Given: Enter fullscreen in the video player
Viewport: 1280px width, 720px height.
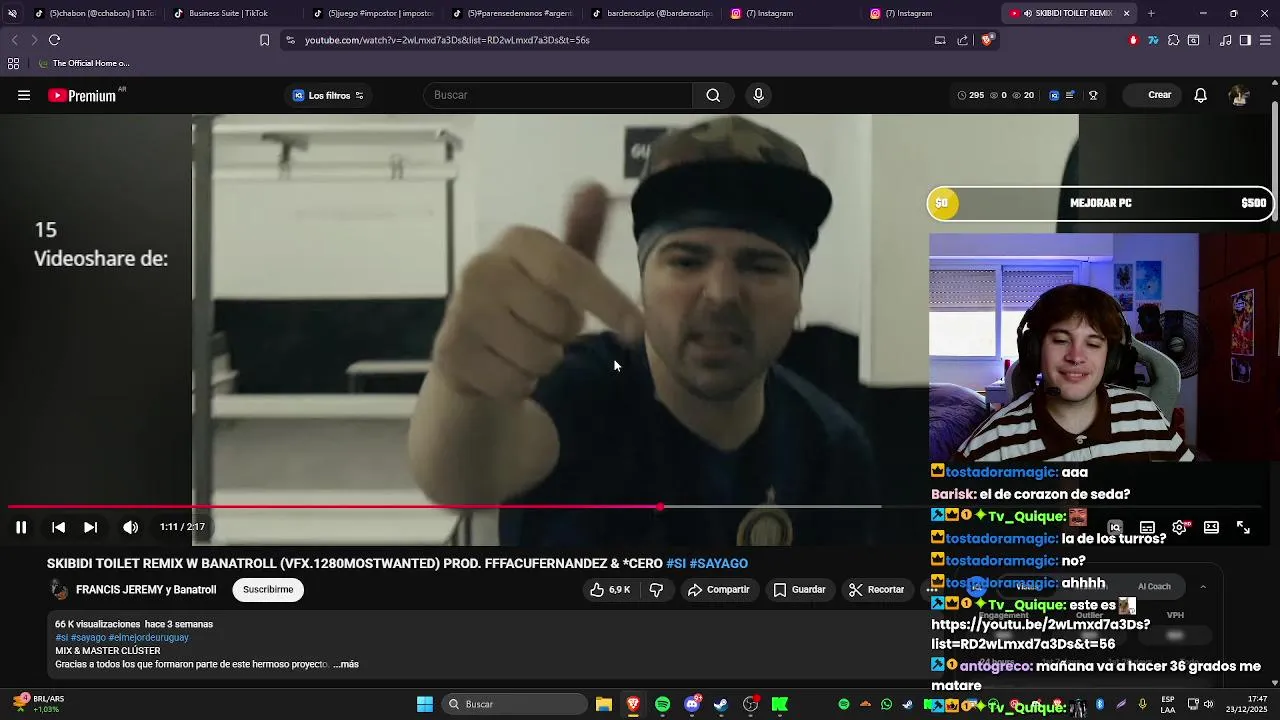Looking at the screenshot, I should click(x=1243, y=527).
